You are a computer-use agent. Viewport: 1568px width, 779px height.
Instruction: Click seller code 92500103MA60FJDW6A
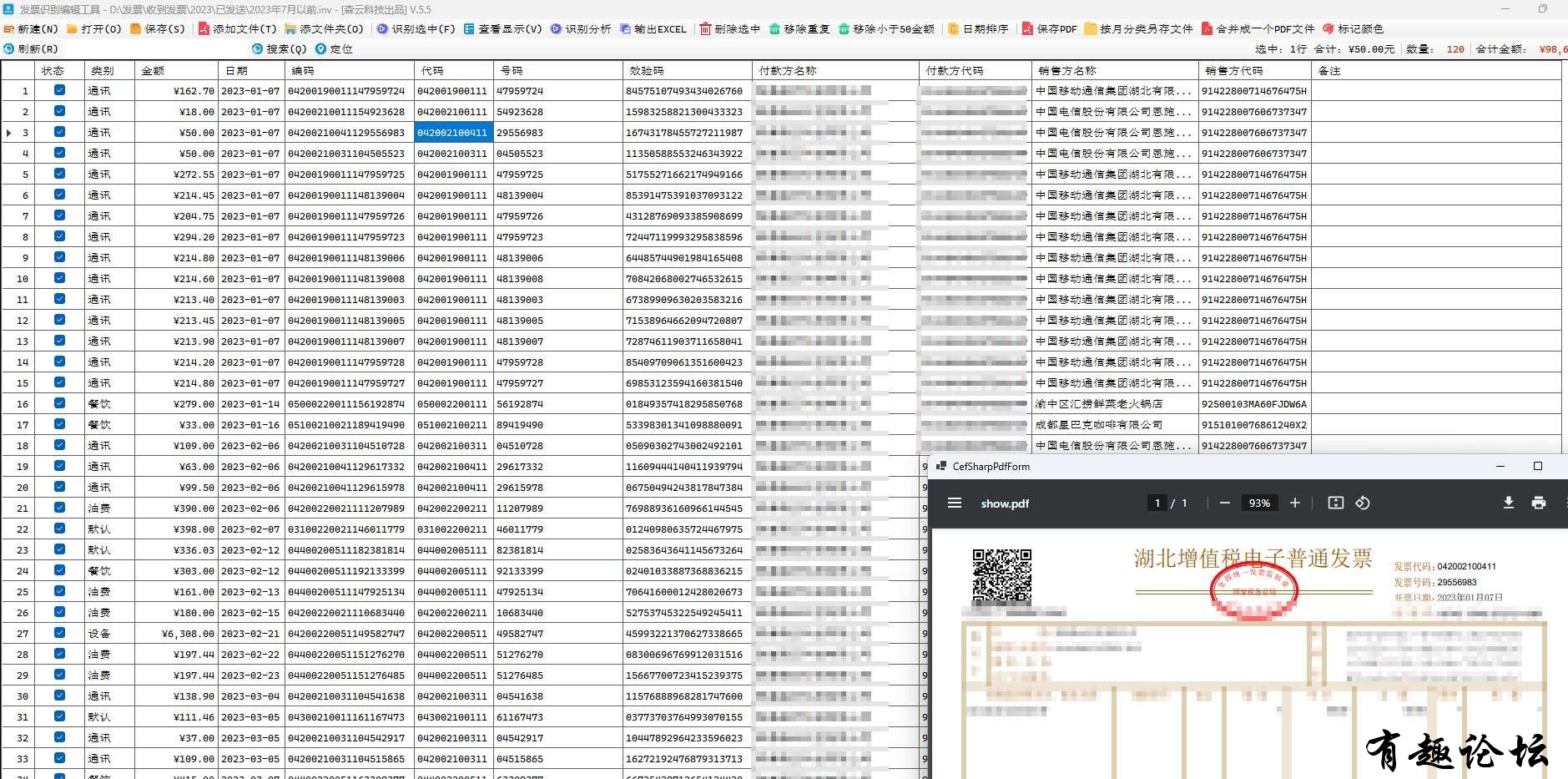[x=1255, y=404]
